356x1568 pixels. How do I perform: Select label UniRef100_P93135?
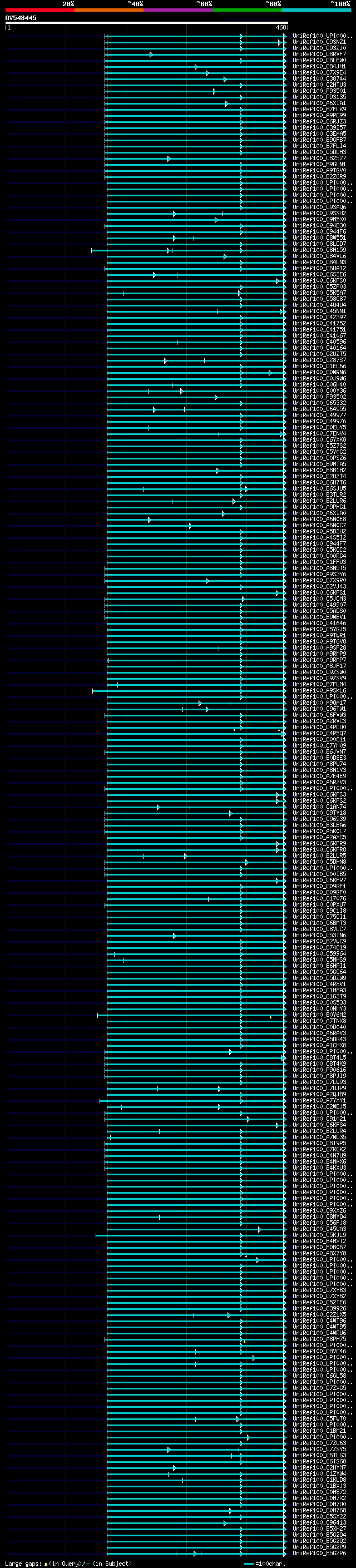(x=319, y=97)
